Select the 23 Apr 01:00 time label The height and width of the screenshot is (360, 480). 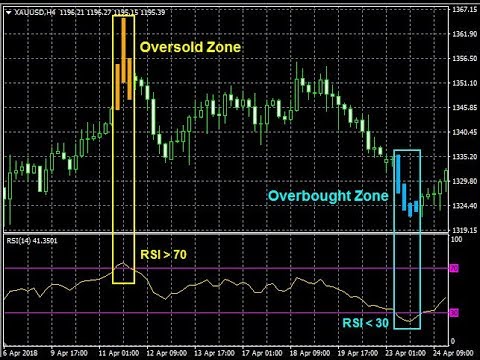[x=405, y=353]
